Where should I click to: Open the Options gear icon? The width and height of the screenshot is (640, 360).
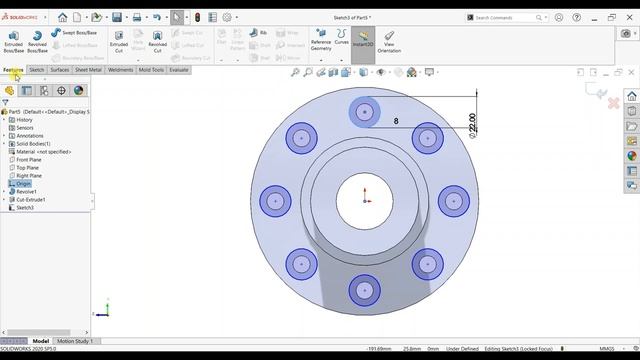(x=227, y=18)
